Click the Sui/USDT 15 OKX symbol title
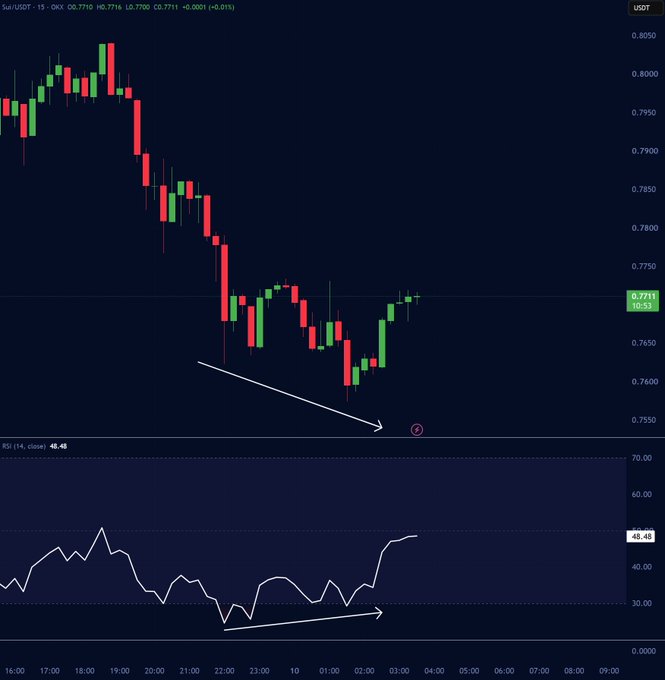This screenshot has height=680, width=665. 33,7
